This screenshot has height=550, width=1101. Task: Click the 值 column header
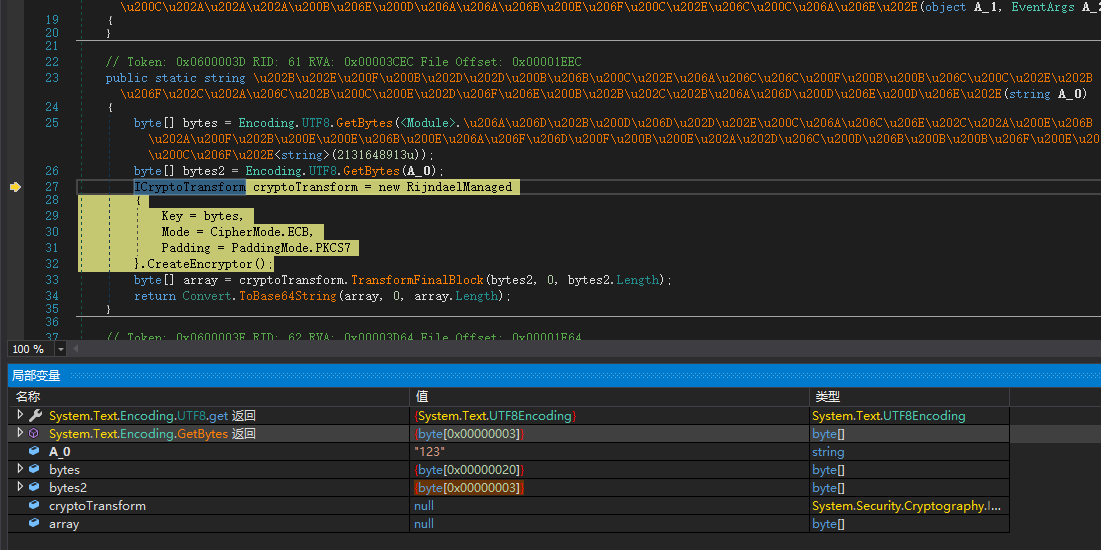pyautogui.click(x=422, y=397)
